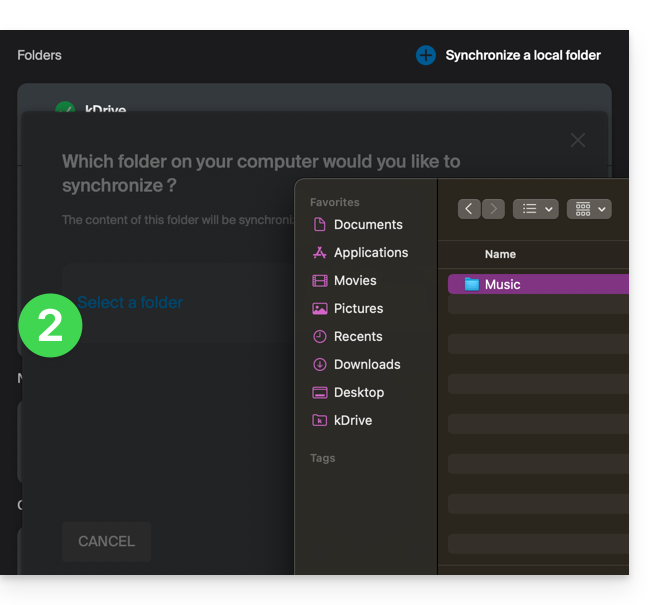
Task: Navigate forward with the right chevron button
Action: click(493, 209)
